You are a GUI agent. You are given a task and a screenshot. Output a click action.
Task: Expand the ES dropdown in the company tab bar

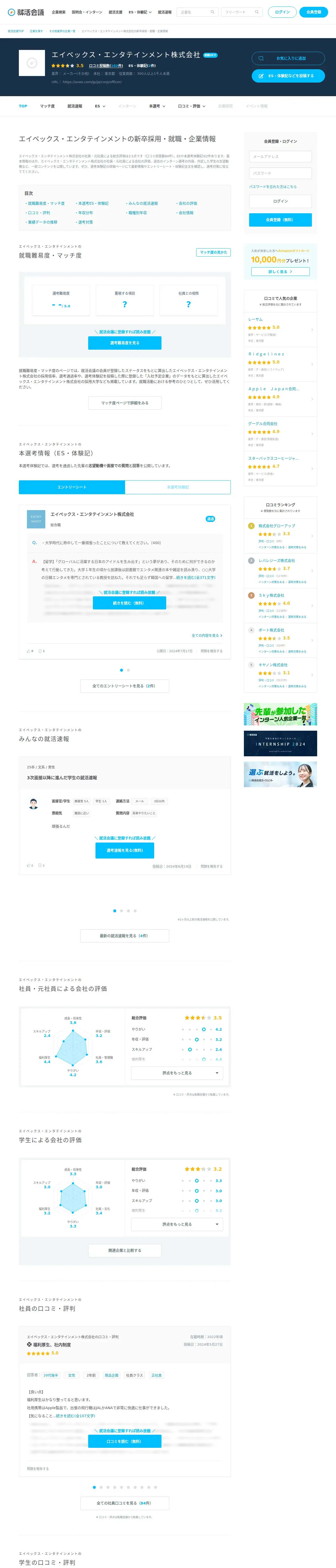100,106
